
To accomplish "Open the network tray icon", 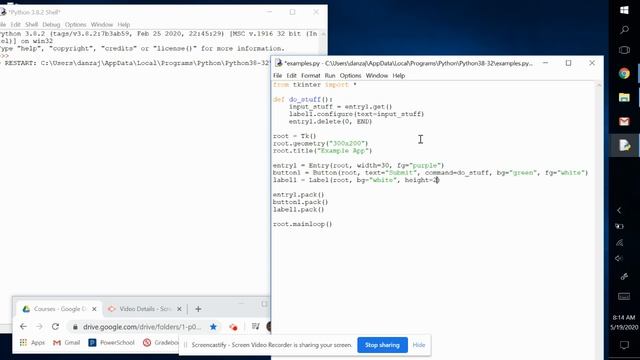I will tap(619, 242).
